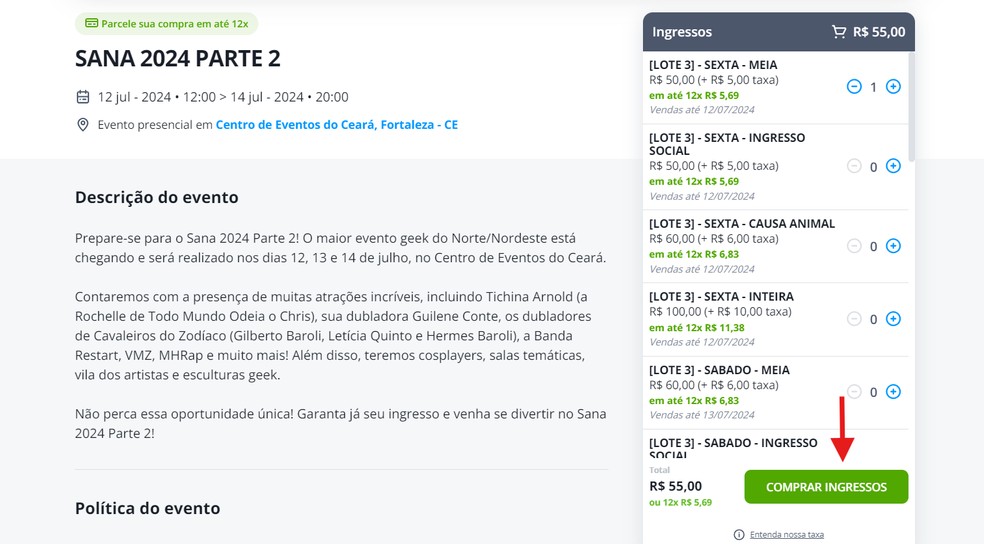Add one SABADO - MEIA ticket
984x544 pixels.
point(893,392)
